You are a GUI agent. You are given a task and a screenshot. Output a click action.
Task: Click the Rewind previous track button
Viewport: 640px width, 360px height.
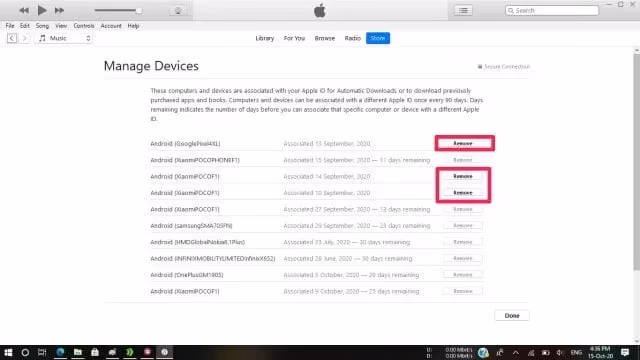(x=24, y=10)
